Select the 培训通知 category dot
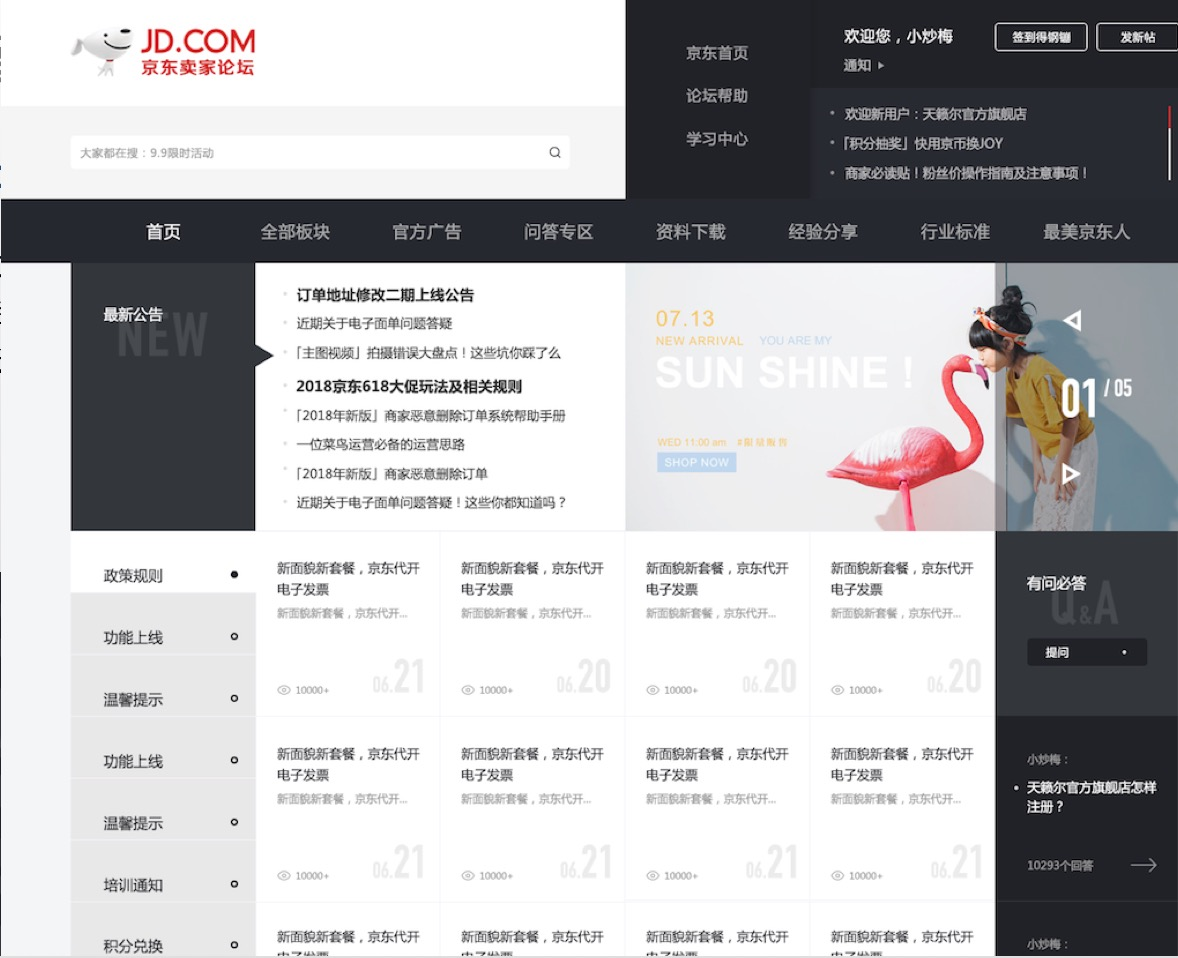Image resolution: width=1178 pixels, height=958 pixels. [x=233, y=884]
